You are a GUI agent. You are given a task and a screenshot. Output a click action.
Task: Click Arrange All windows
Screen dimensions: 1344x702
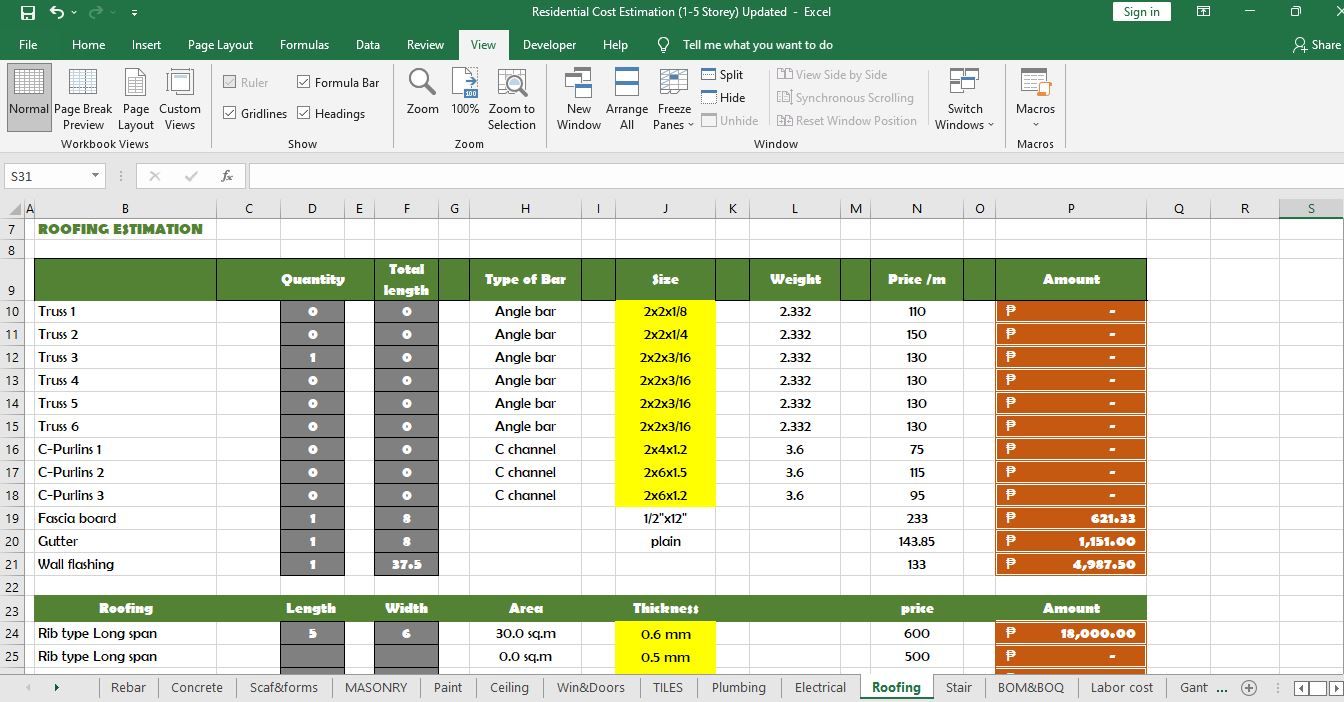tap(627, 98)
